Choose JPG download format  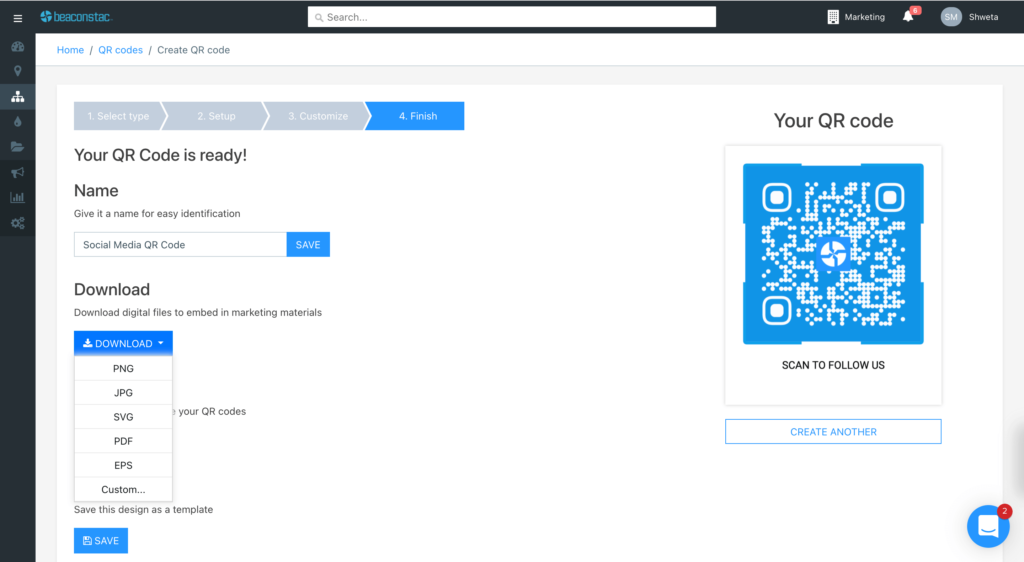[x=123, y=393]
